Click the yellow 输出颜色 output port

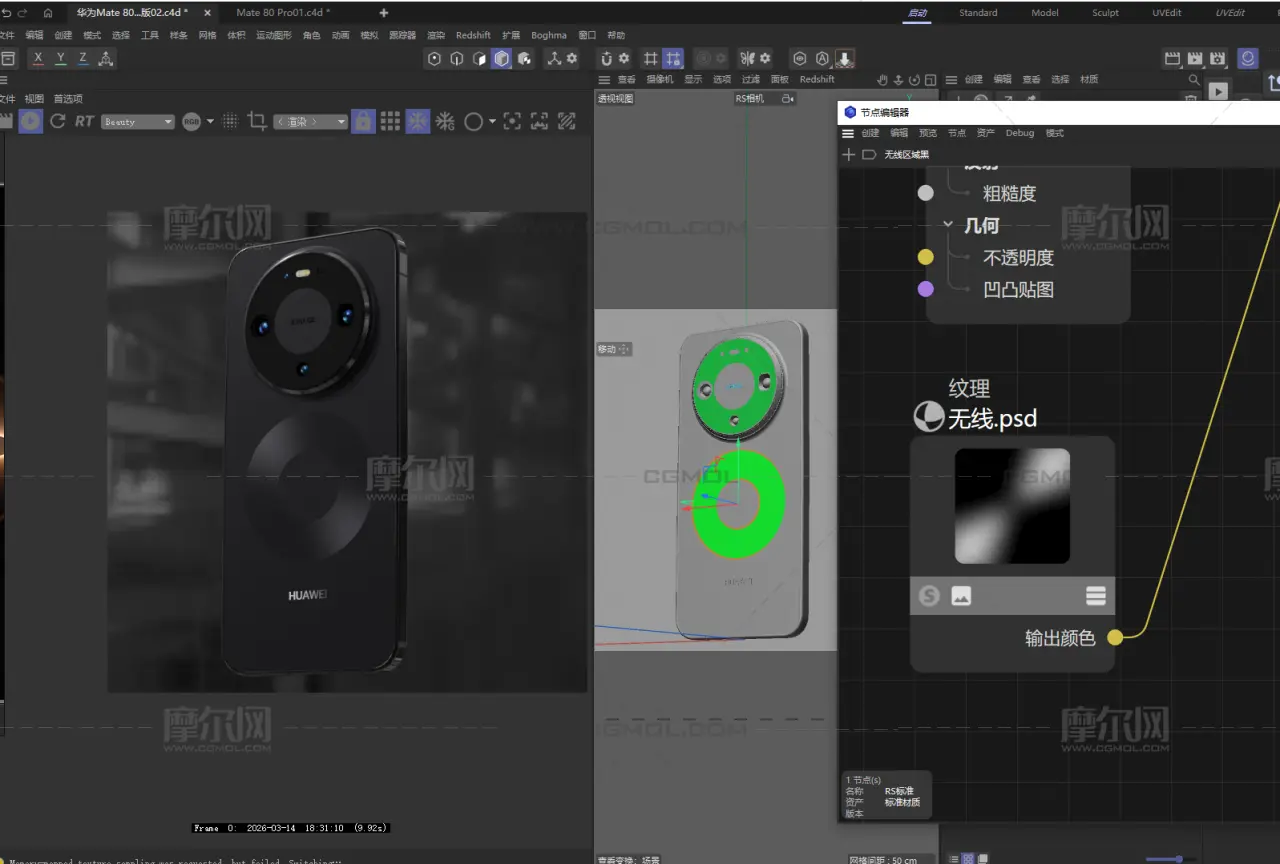(1115, 637)
